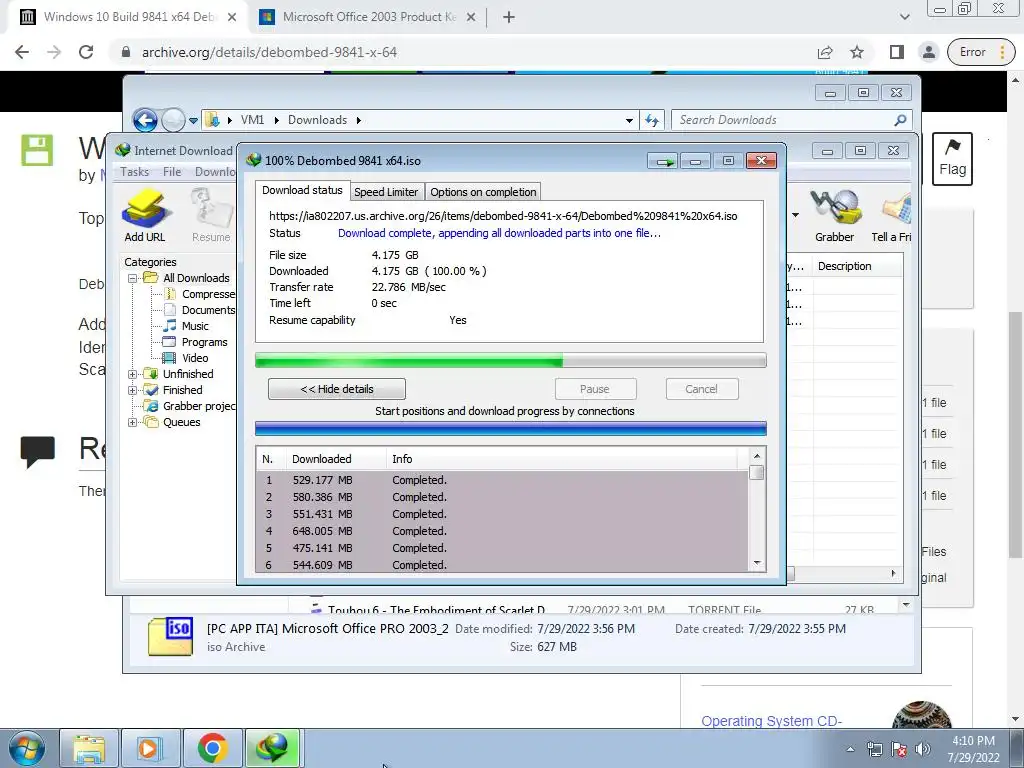Click the Resume toolbar icon in IDM
This screenshot has width=1024, height=768.
coord(211,216)
